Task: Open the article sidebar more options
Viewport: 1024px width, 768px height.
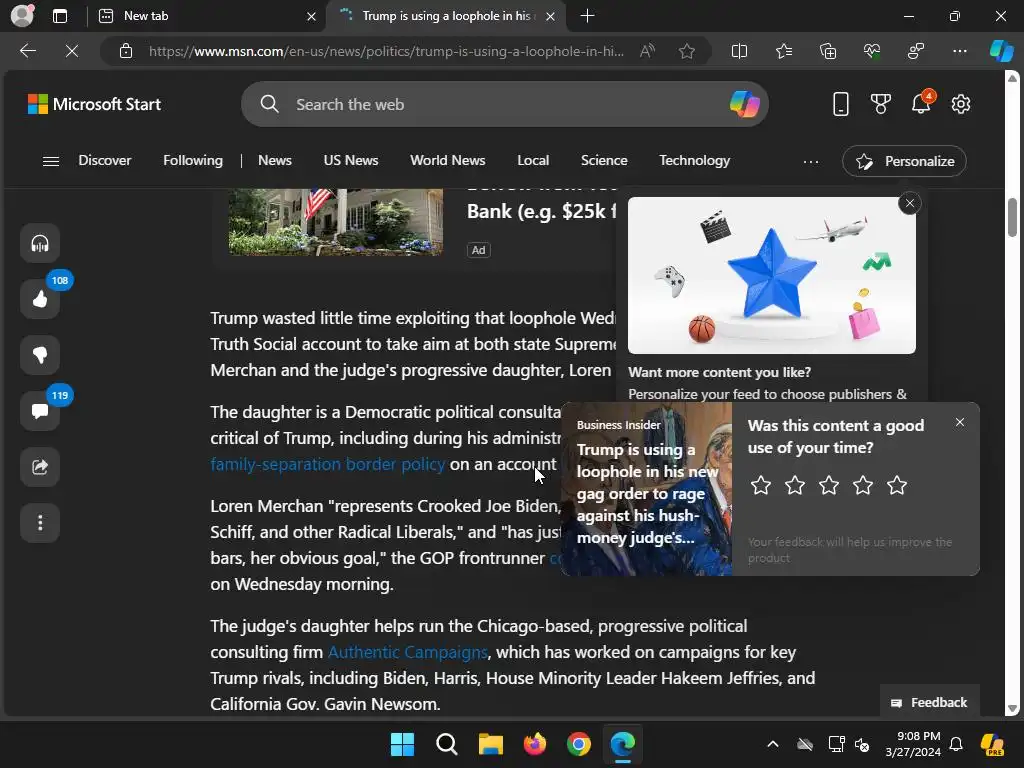Action: [x=40, y=522]
